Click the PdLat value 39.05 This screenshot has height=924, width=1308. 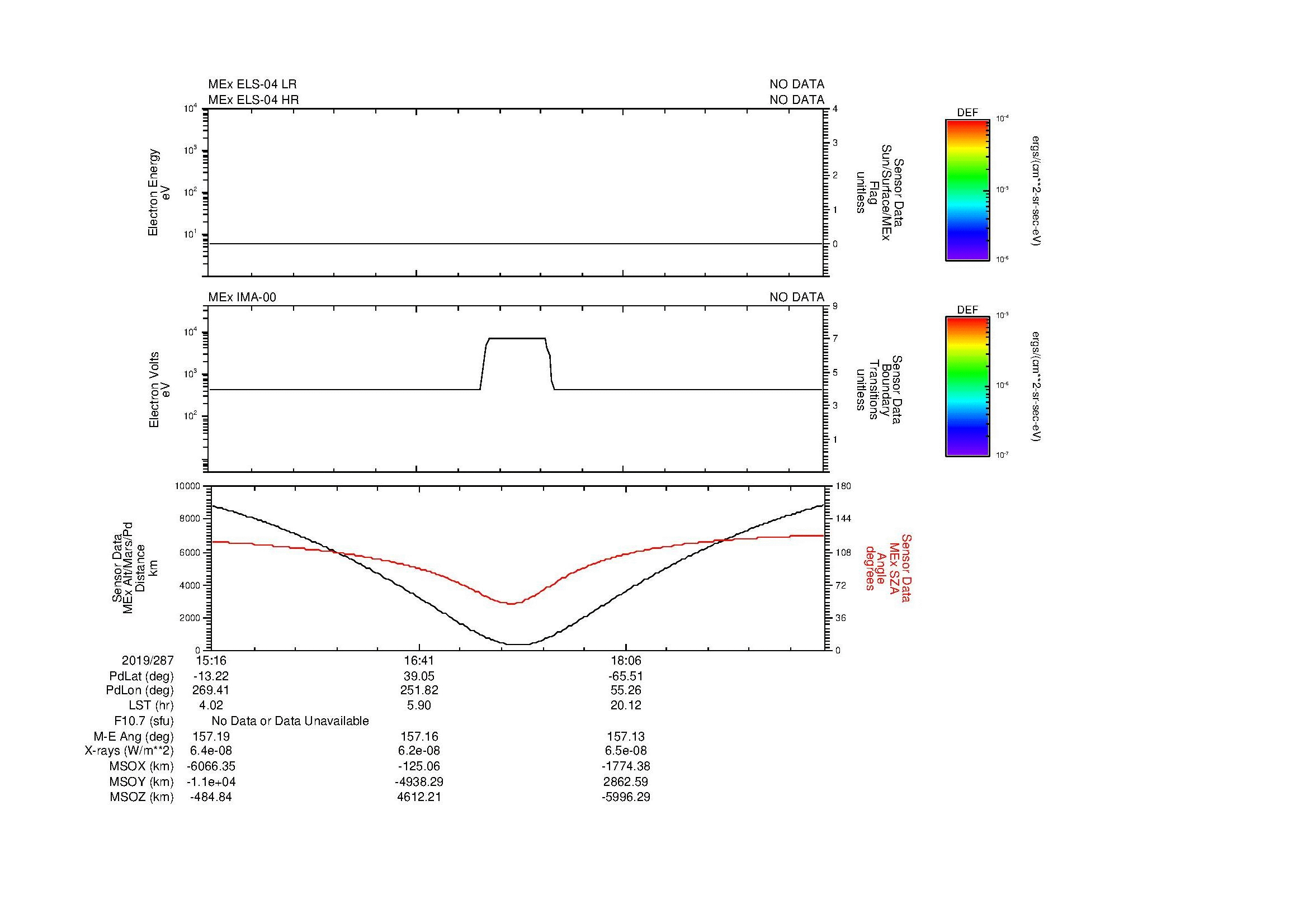419,676
